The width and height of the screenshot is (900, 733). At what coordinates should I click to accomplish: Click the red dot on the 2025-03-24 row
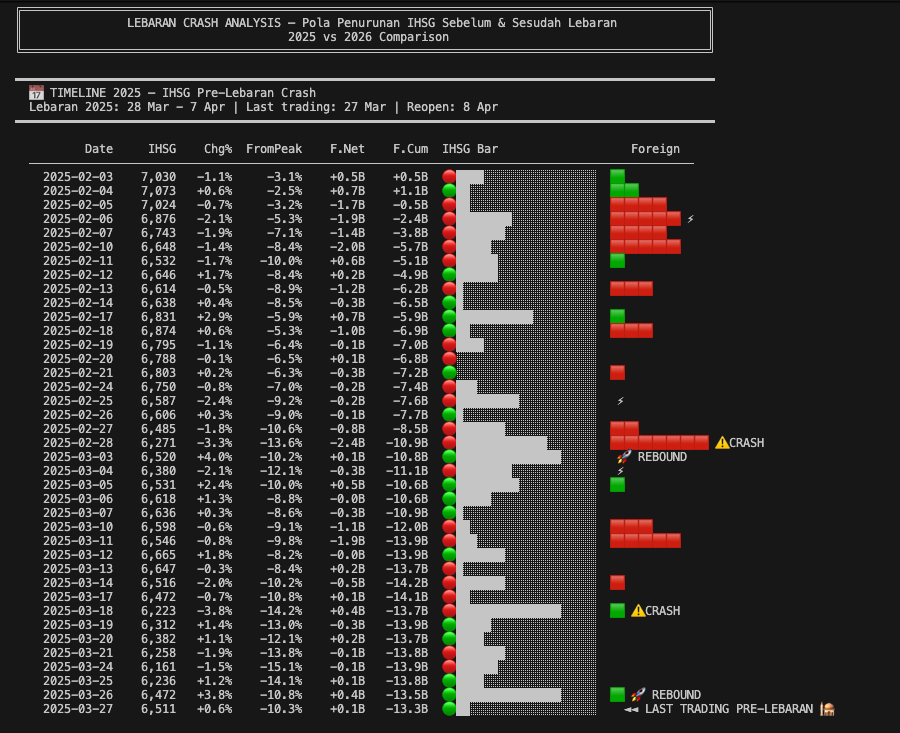(x=449, y=666)
